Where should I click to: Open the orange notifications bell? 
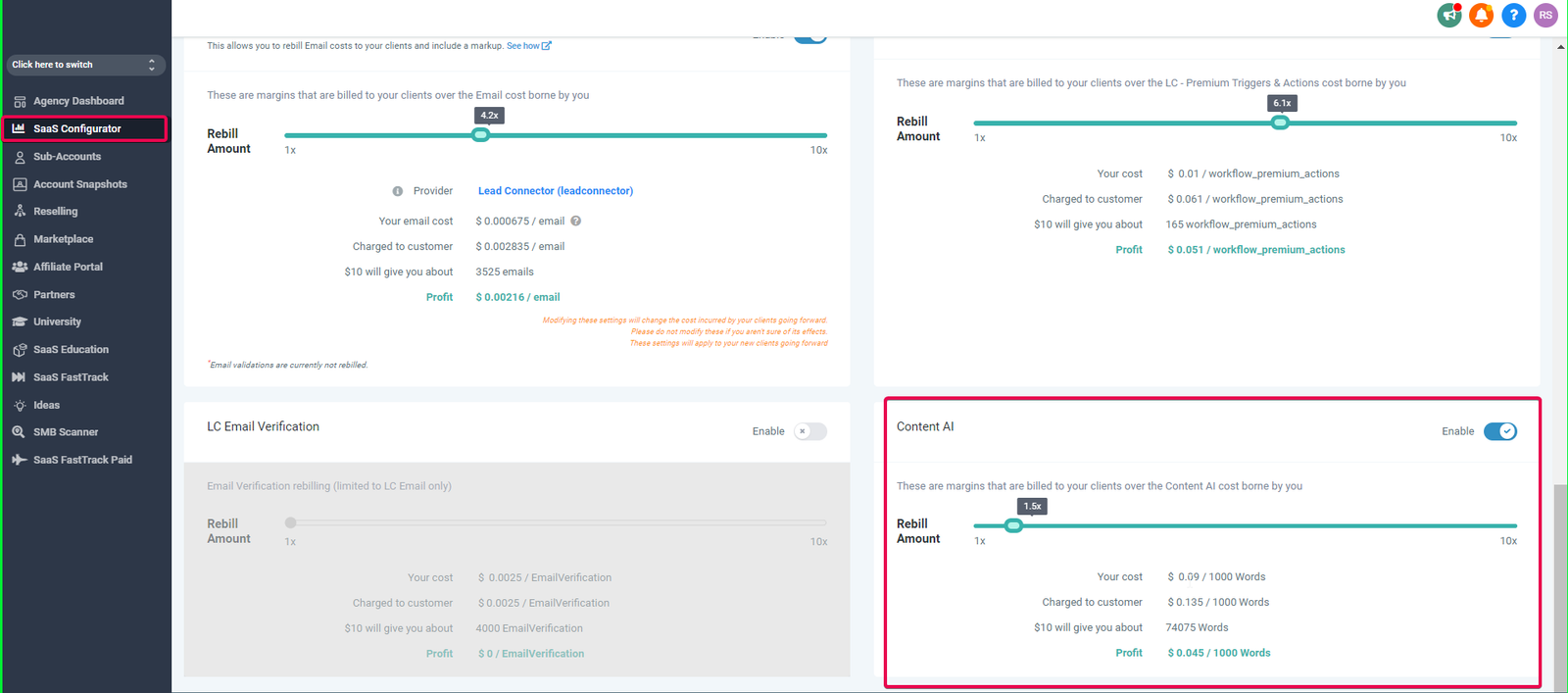tap(1482, 15)
